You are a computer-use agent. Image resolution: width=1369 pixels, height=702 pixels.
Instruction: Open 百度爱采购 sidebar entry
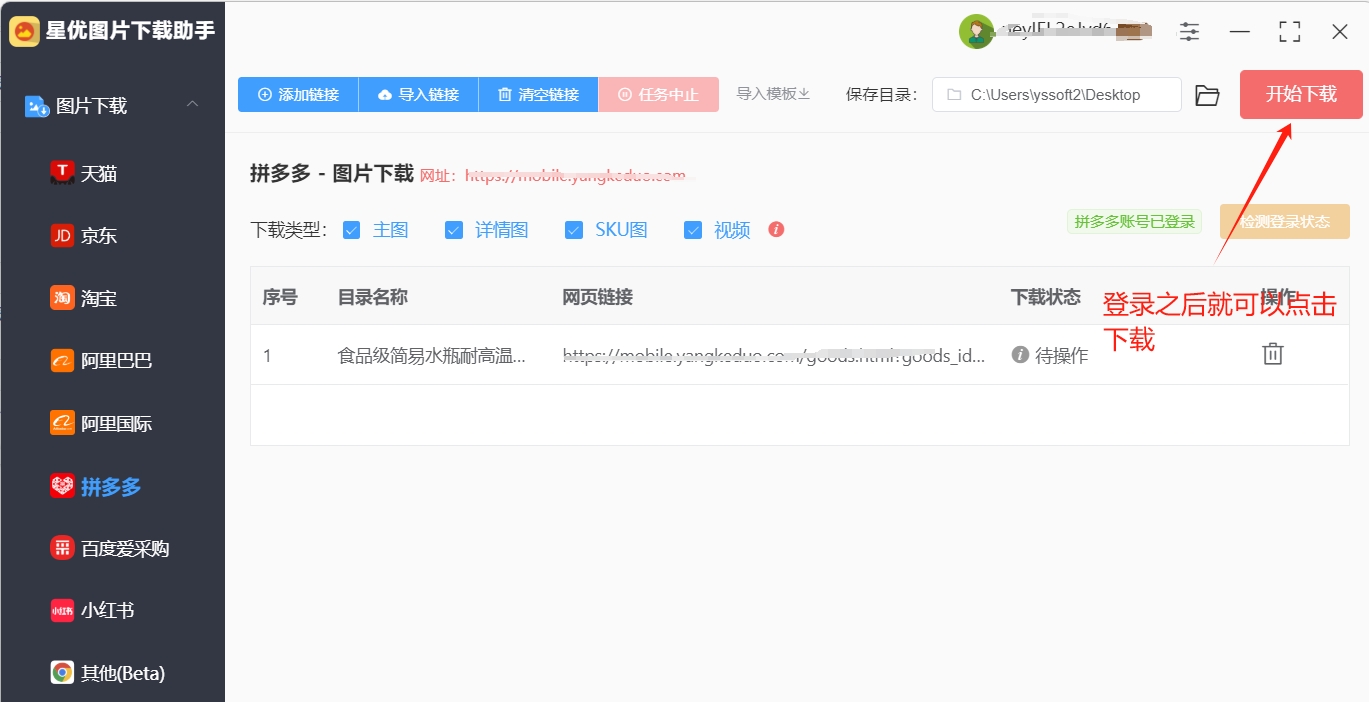[x=110, y=548]
